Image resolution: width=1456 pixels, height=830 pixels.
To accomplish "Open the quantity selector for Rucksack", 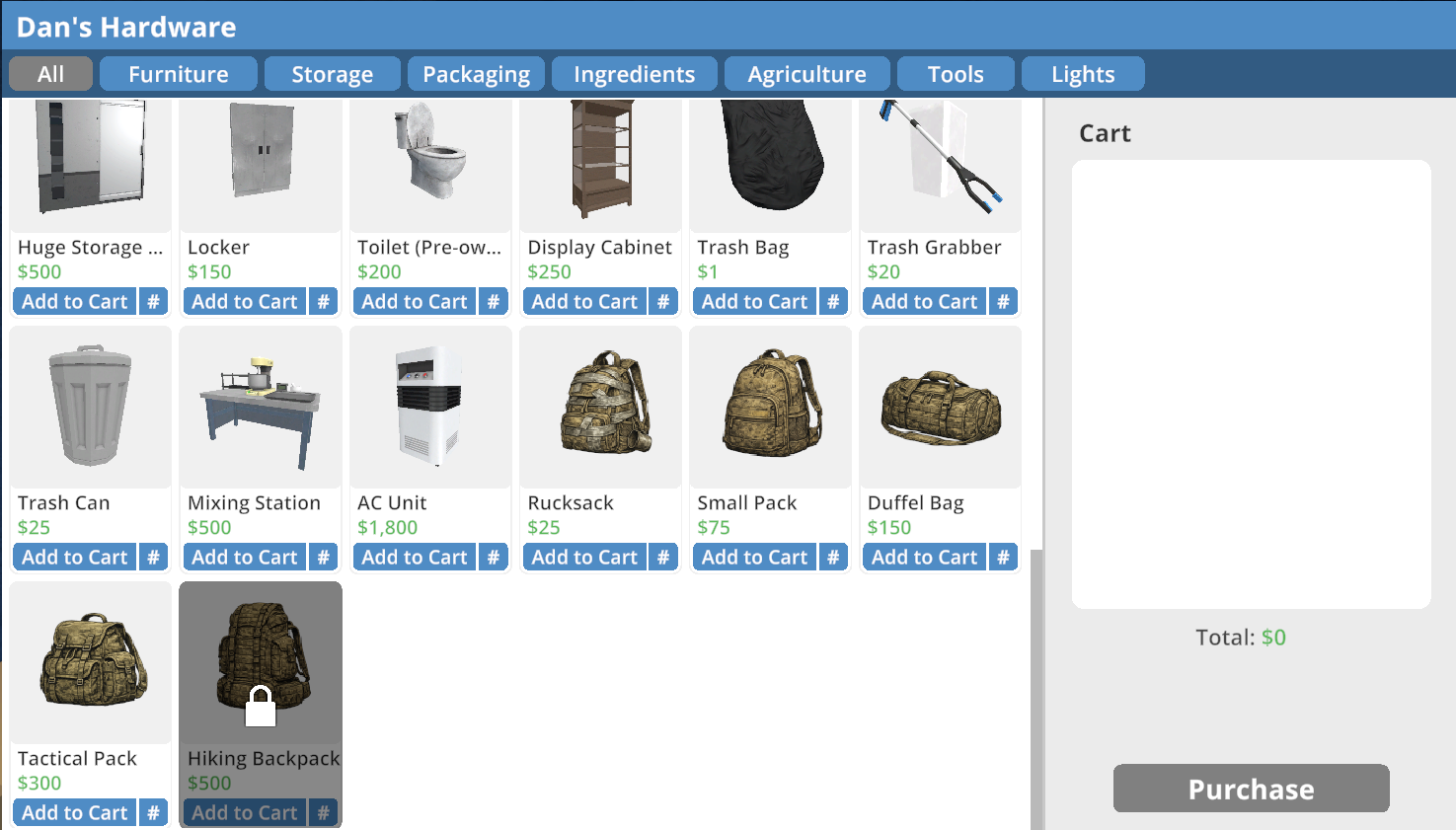I will click(662, 557).
